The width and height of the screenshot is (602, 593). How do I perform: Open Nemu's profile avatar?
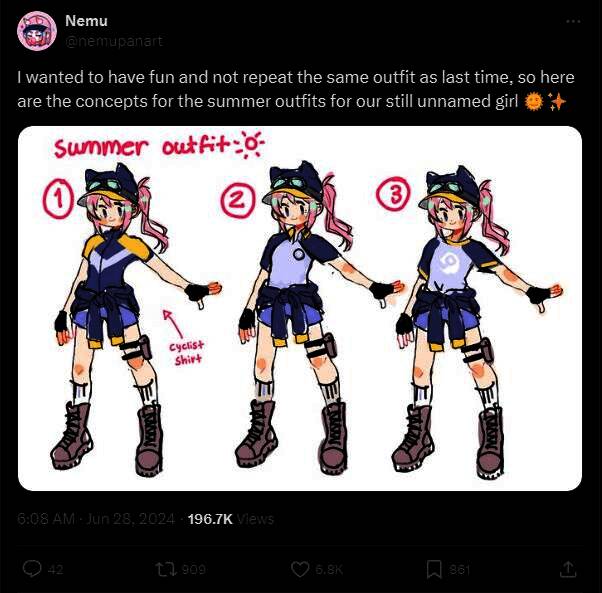36,31
